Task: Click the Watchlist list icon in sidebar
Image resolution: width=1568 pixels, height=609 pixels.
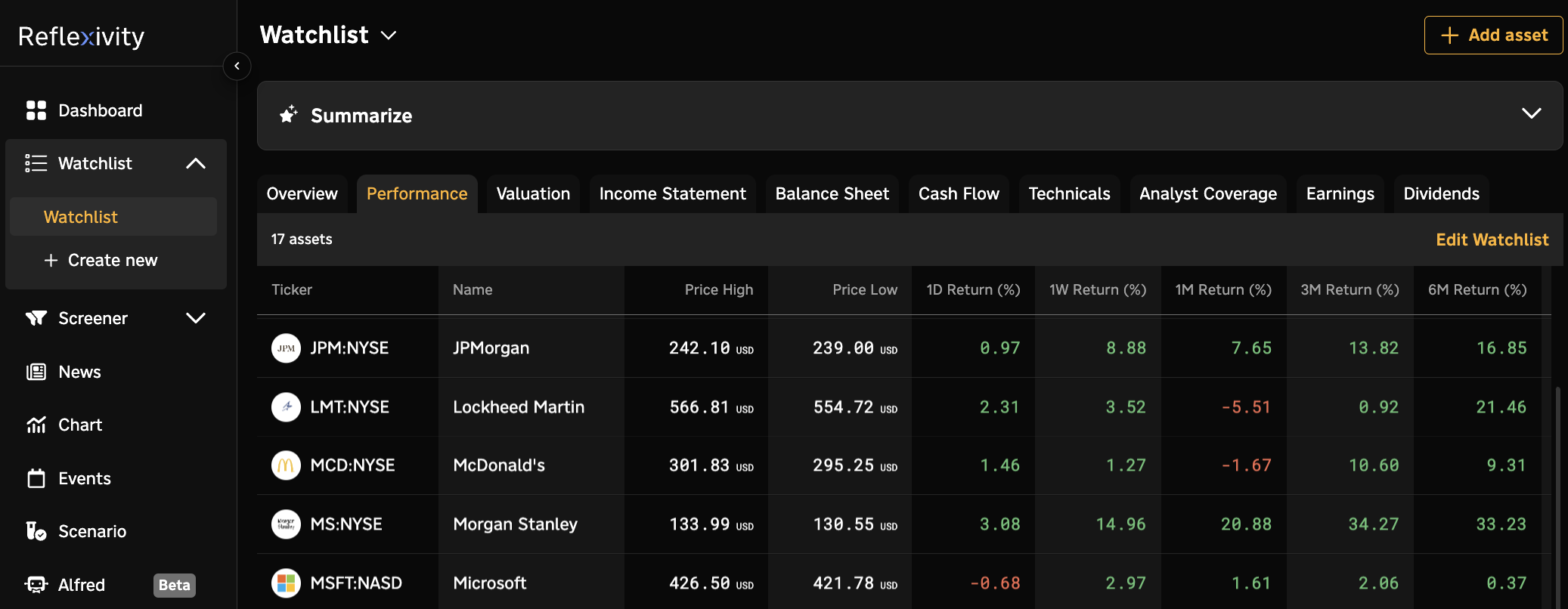Action: click(36, 163)
